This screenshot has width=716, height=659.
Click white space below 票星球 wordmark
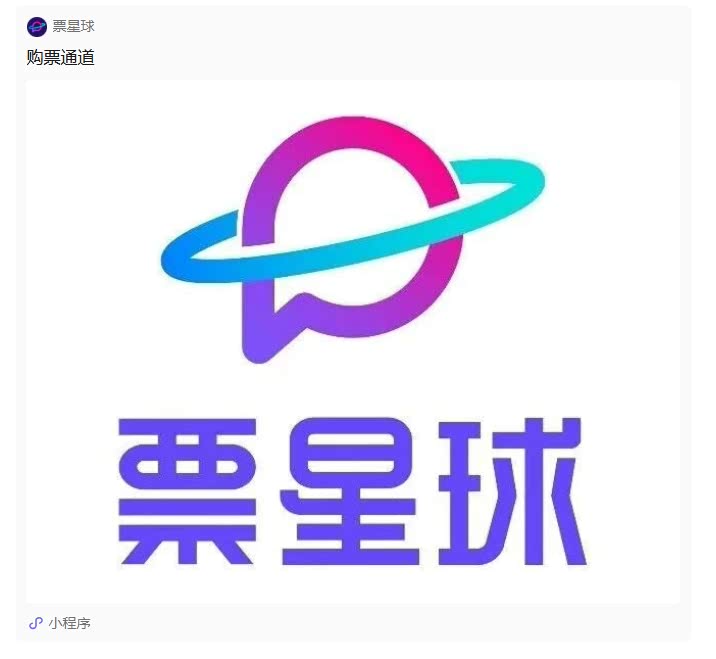click(x=353, y=585)
